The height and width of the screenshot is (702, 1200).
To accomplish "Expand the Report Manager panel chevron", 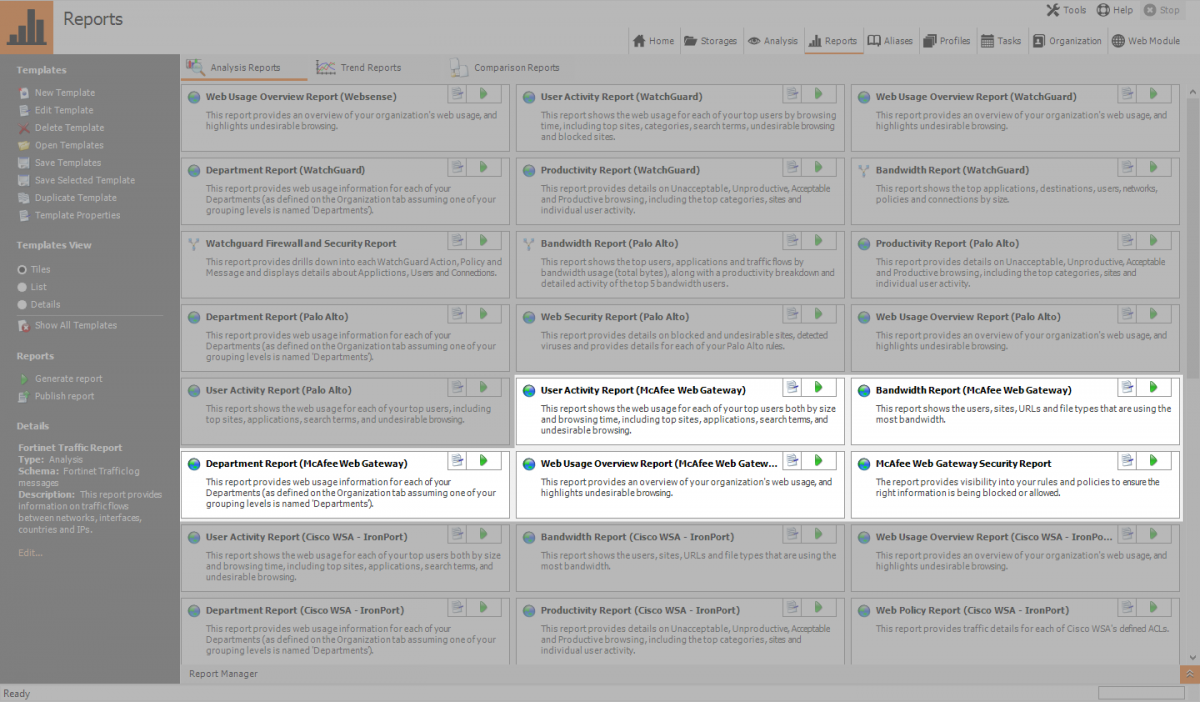I will tap(1189, 674).
